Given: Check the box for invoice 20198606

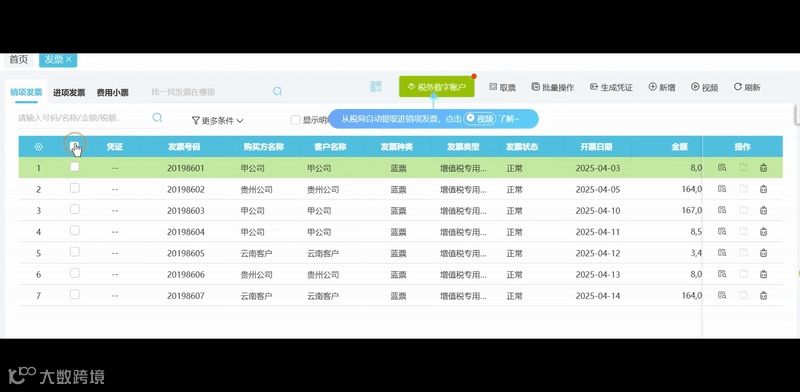Looking at the screenshot, I should [74, 273].
